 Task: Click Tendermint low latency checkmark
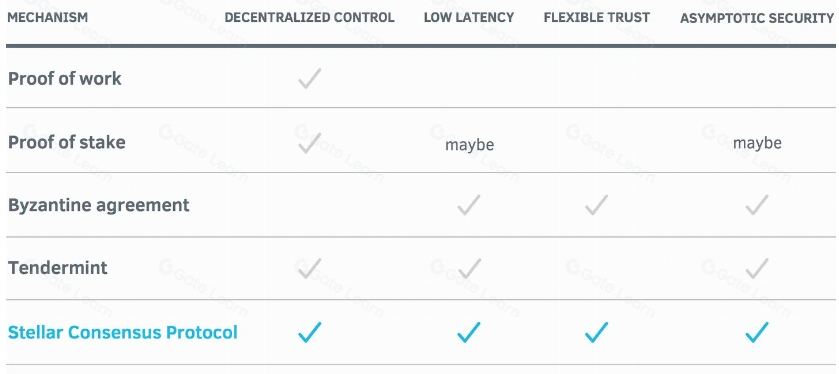469,268
